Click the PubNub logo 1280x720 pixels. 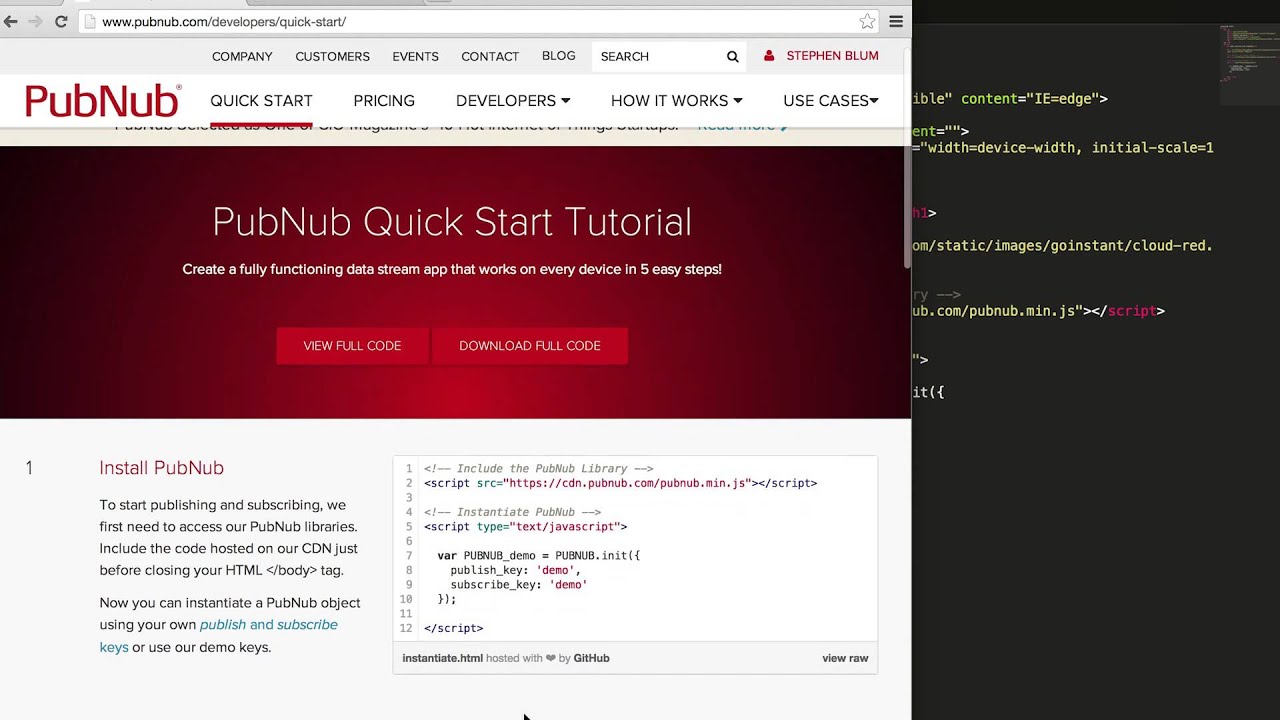point(103,101)
